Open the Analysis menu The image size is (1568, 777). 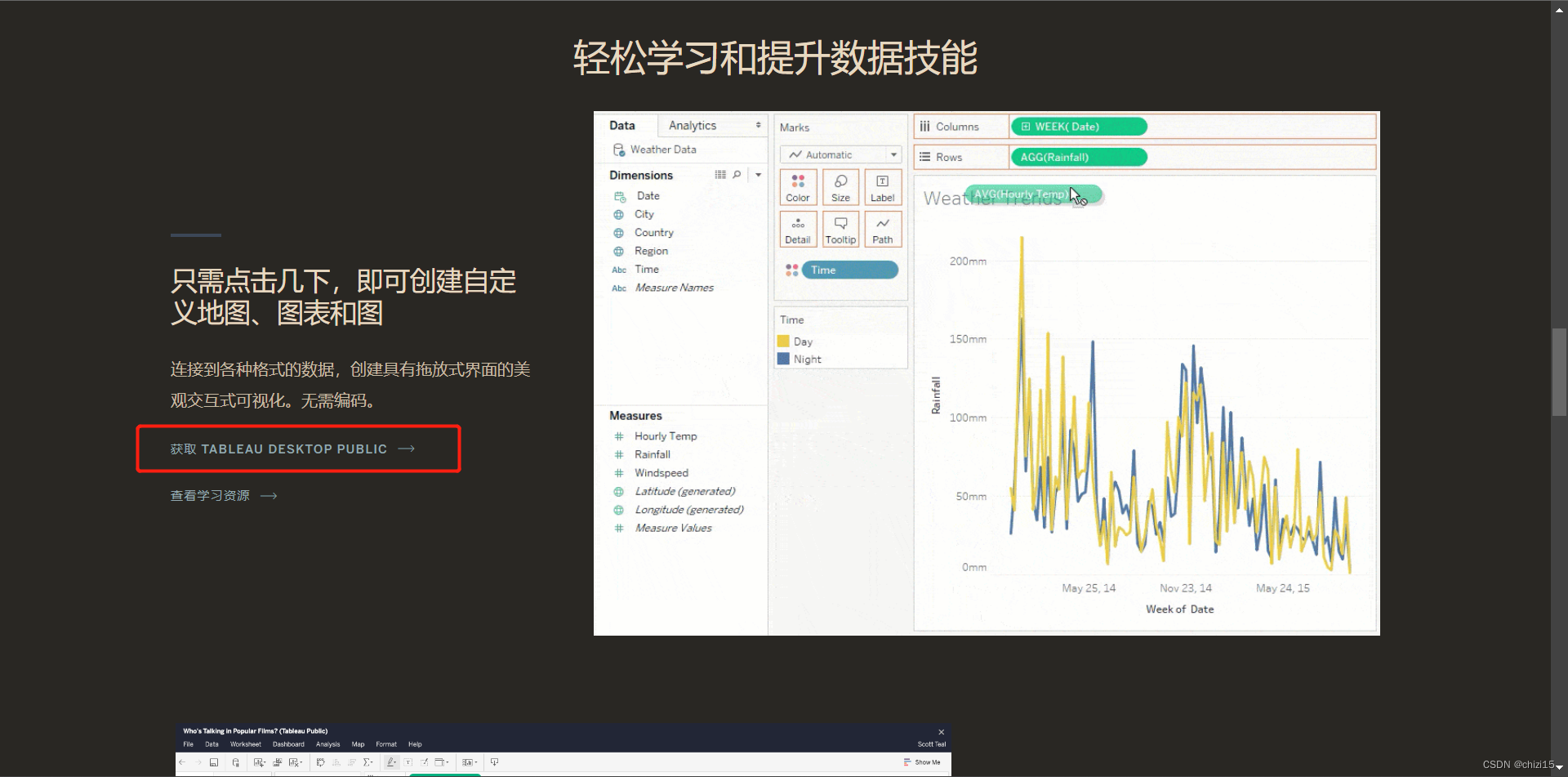click(328, 744)
